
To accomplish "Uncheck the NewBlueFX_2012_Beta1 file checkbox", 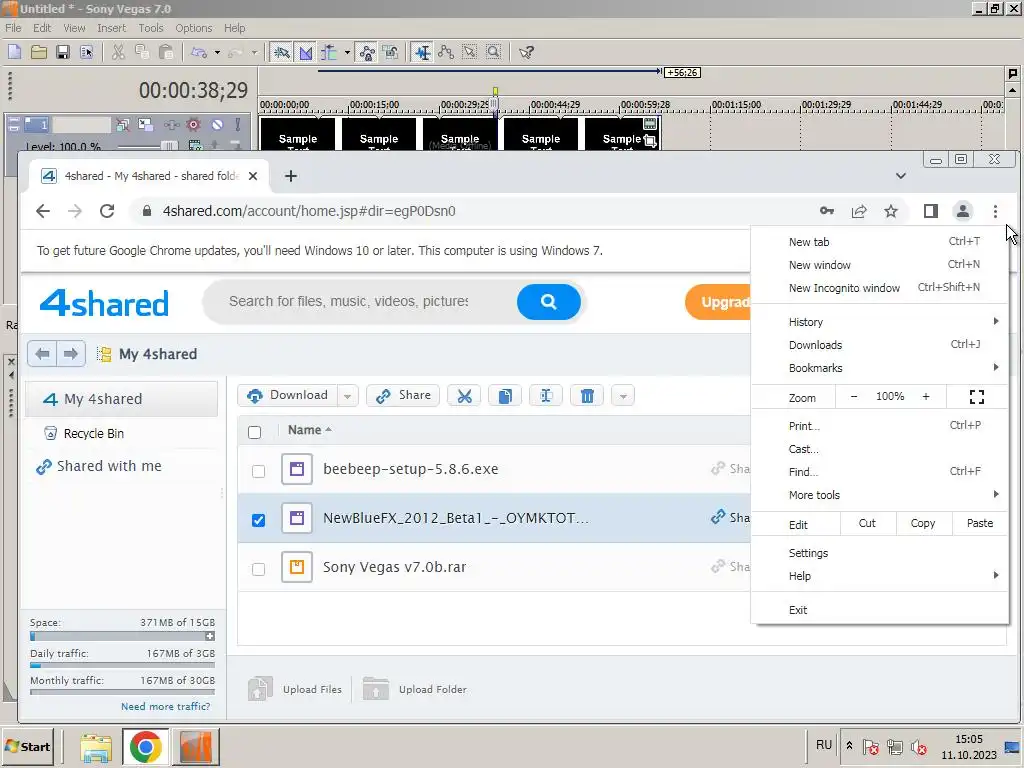I will click(259, 520).
